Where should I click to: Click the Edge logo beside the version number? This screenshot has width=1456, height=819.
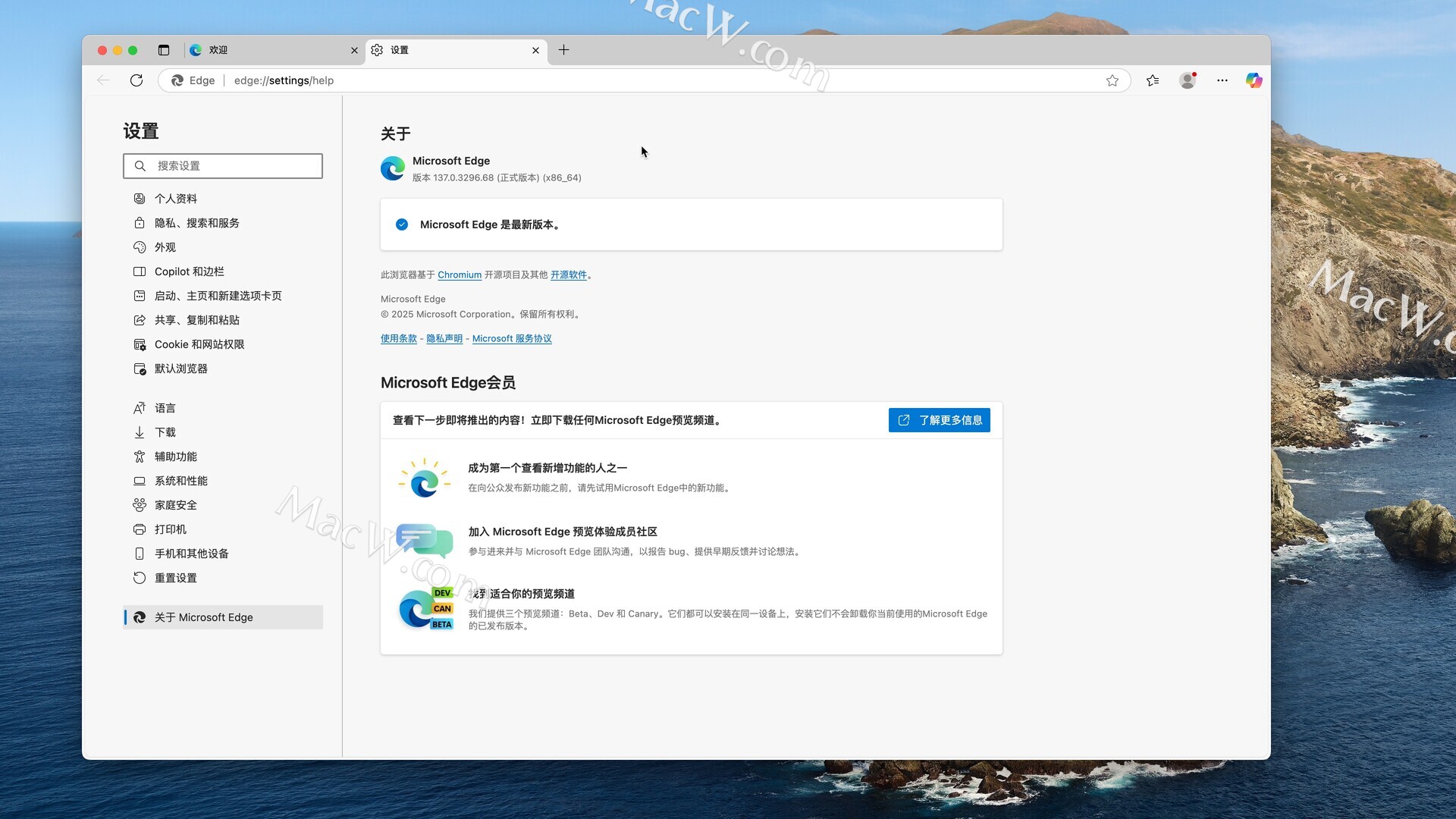(x=393, y=168)
